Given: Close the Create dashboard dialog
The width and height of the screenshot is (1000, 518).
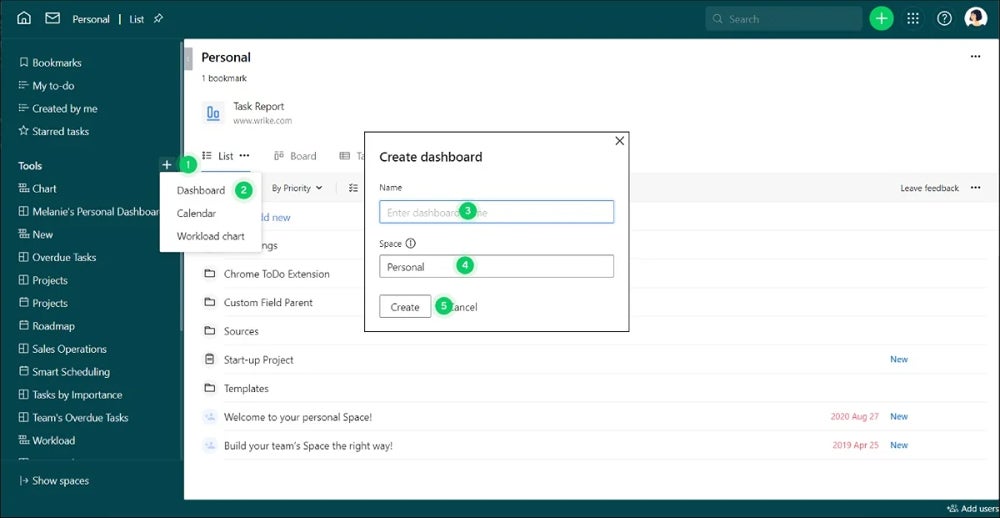Looking at the screenshot, I should pos(619,141).
